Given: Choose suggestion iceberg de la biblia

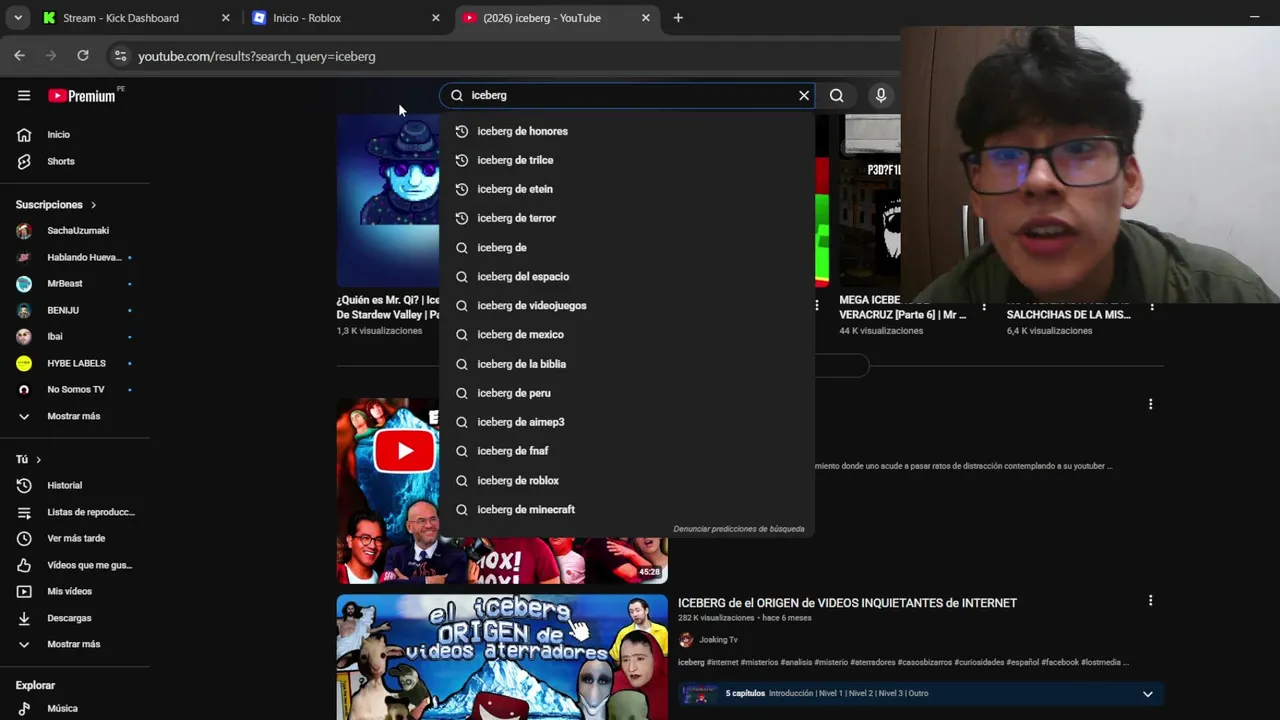Looking at the screenshot, I should 627,364.
